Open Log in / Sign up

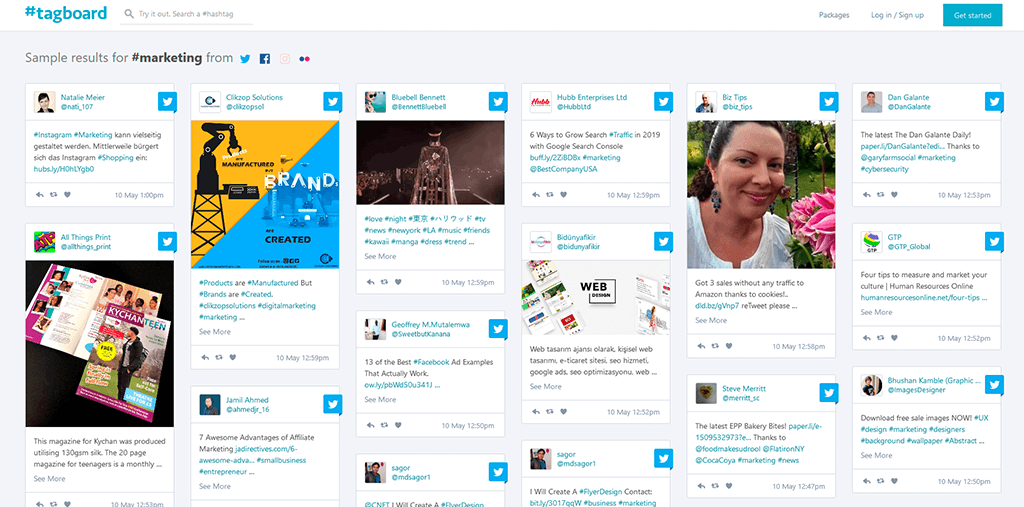(x=897, y=15)
